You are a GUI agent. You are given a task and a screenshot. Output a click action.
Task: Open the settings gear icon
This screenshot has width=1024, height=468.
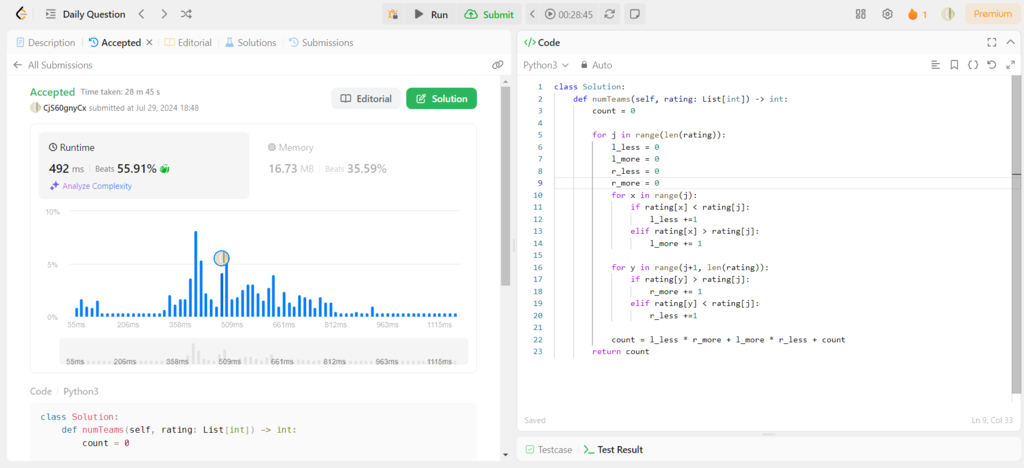887,14
